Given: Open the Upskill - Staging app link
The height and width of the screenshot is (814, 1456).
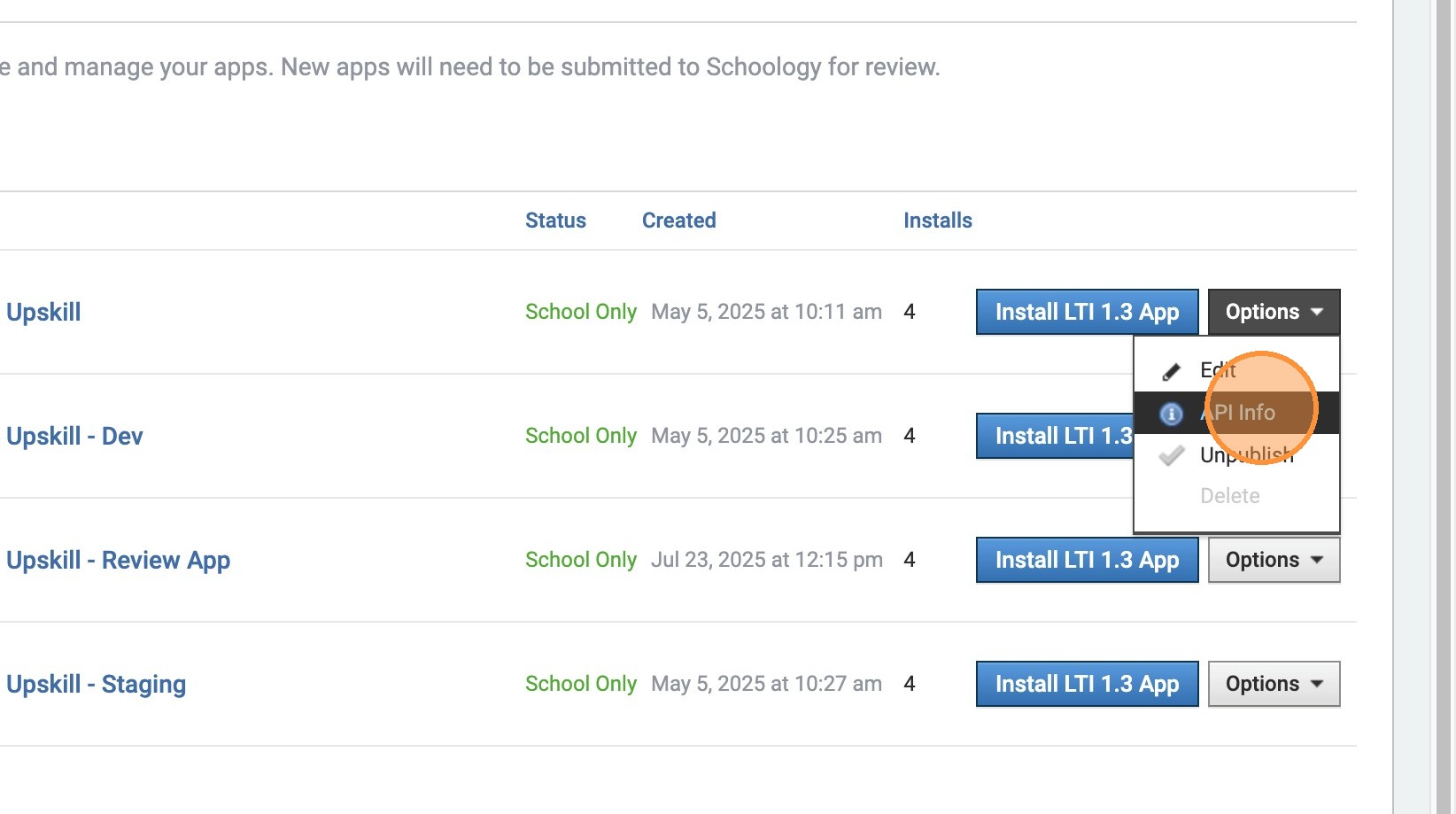Looking at the screenshot, I should (96, 685).
